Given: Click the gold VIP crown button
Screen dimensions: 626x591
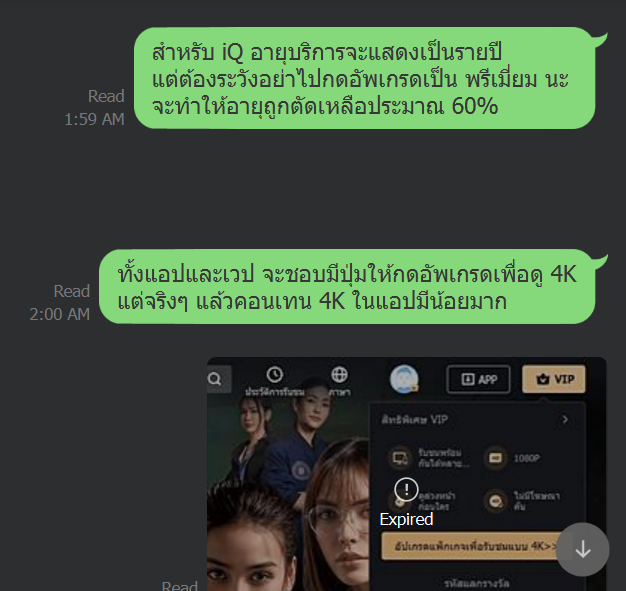Looking at the screenshot, I should (554, 379).
